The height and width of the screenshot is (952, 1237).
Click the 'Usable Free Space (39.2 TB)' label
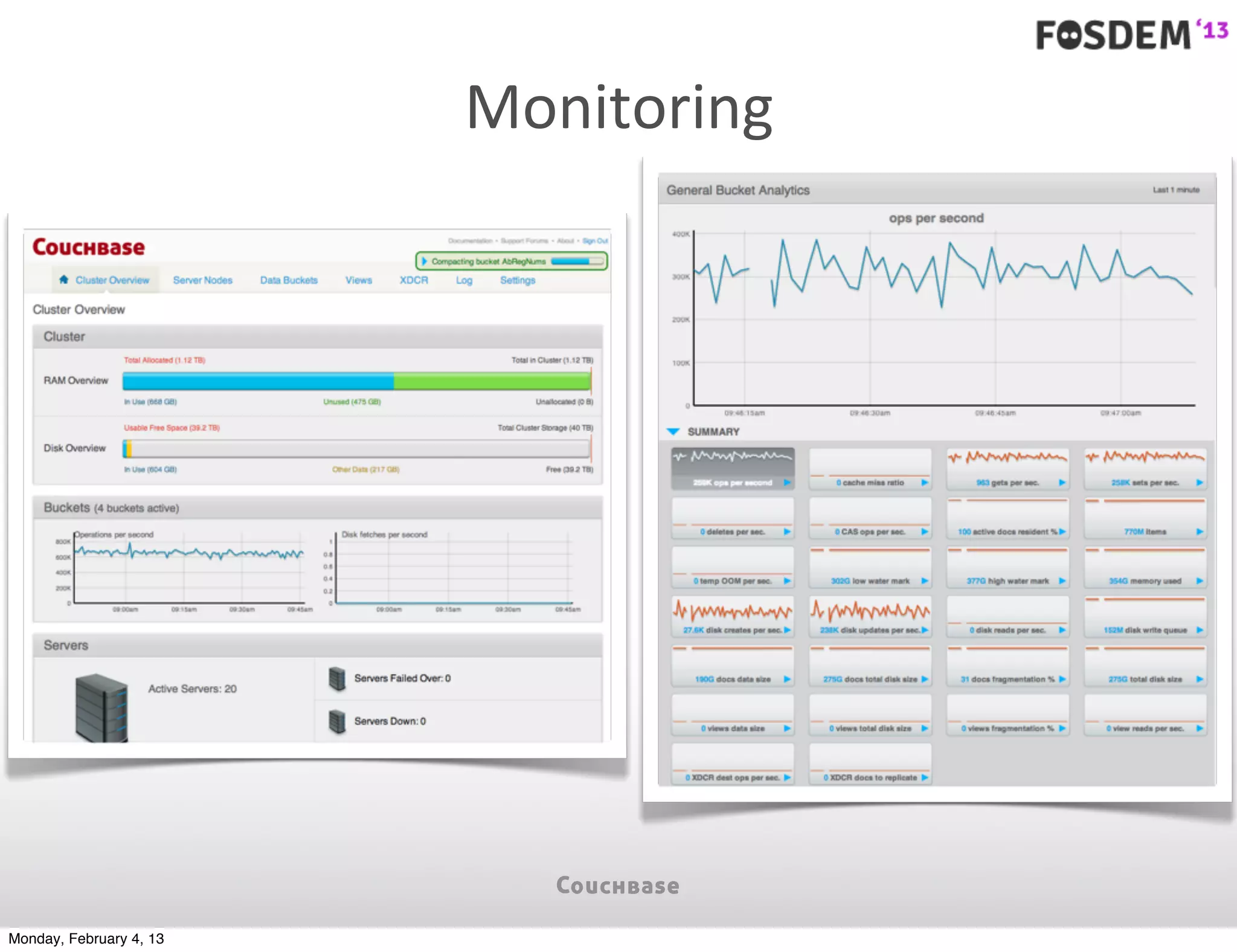point(172,428)
